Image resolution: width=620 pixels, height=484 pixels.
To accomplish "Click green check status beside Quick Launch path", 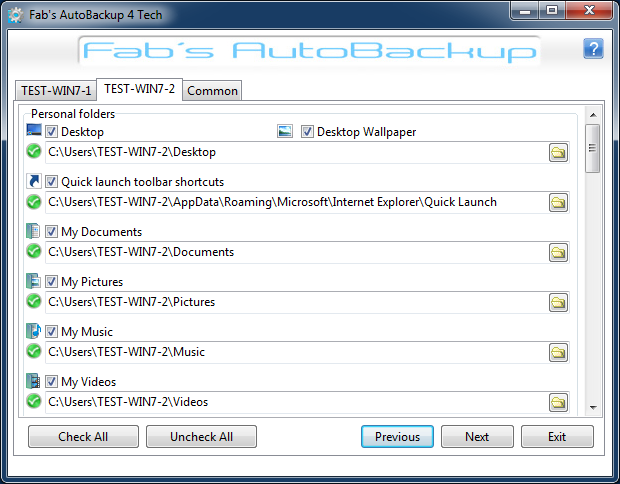I will pyautogui.click(x=34, y=202).
